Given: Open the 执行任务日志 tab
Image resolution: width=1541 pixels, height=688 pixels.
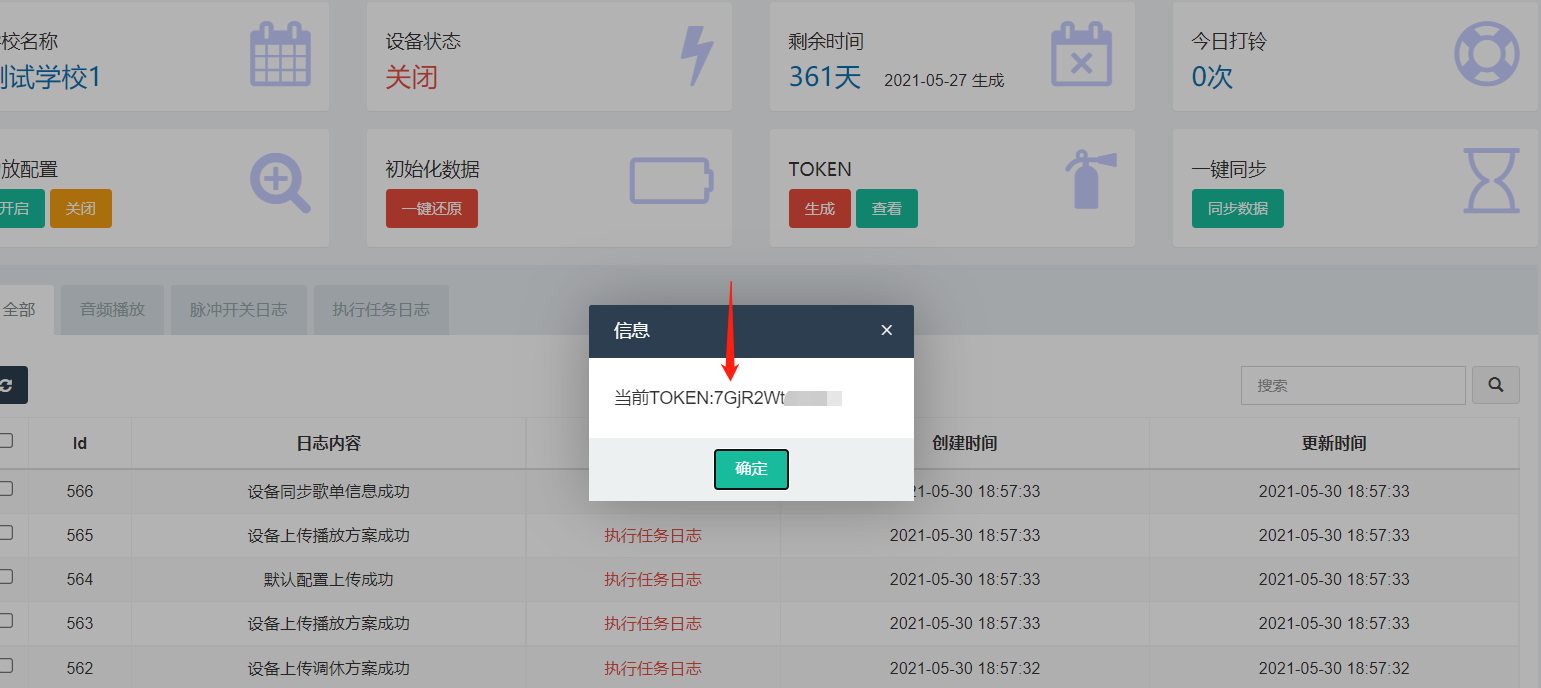Looking at the screenshot, I should [x=381, y=310].
